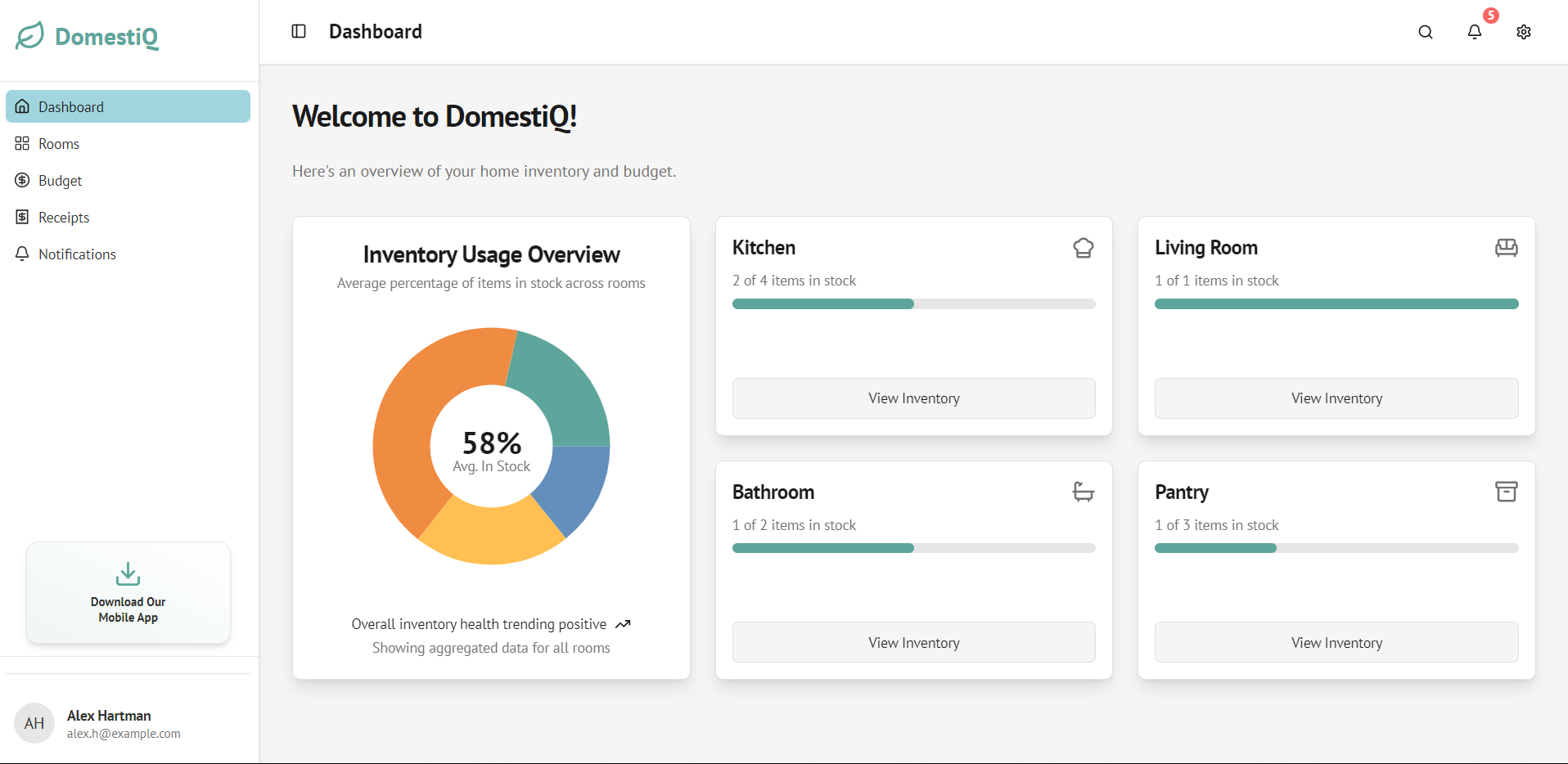Click the Living Room stock progress bar

1336,303
